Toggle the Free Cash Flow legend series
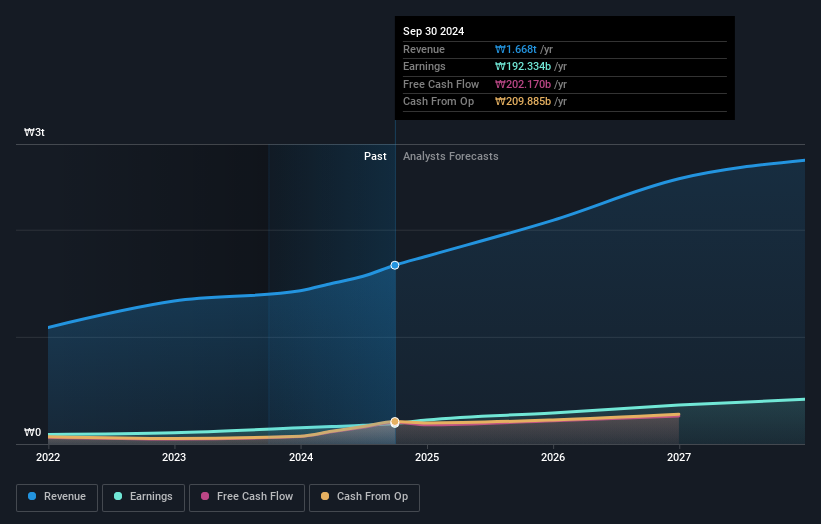This screenshot has height=524, width=821. pos(247,497)
